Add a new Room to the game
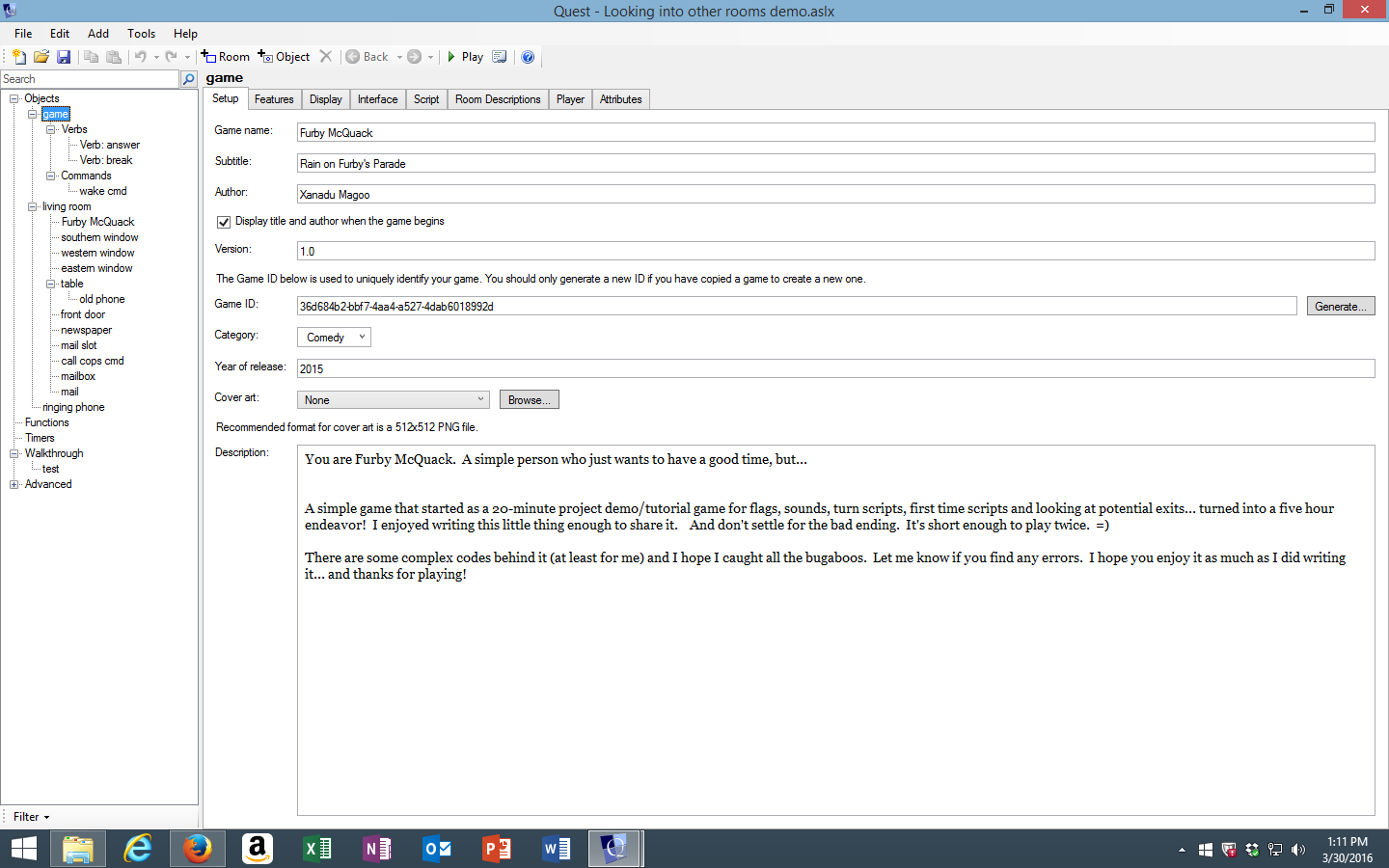Screen dimensions: 1389x868 coord(226,56)
